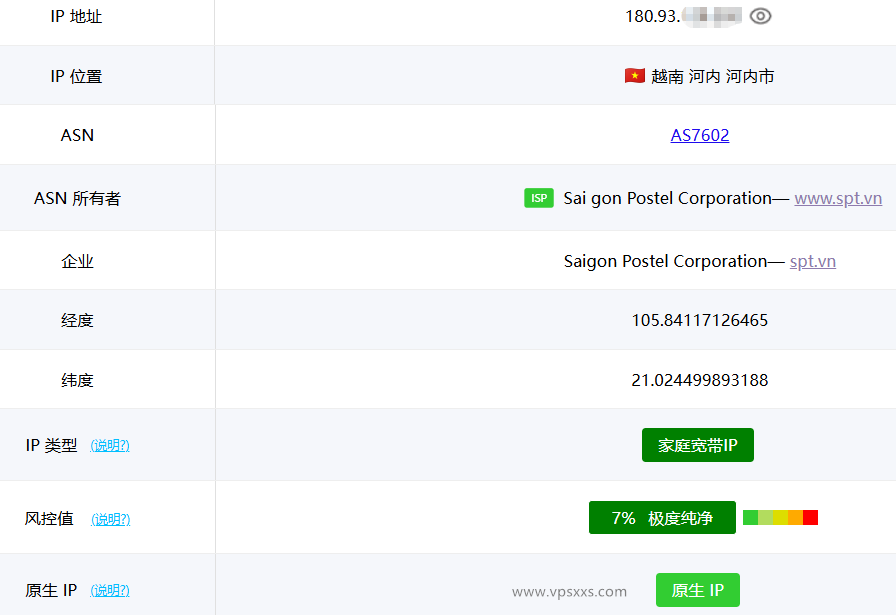The width and height of the screenshot is (896, 615).
Task: Select the longitude value 105.84117126465
Action: [x=700, y=320]
